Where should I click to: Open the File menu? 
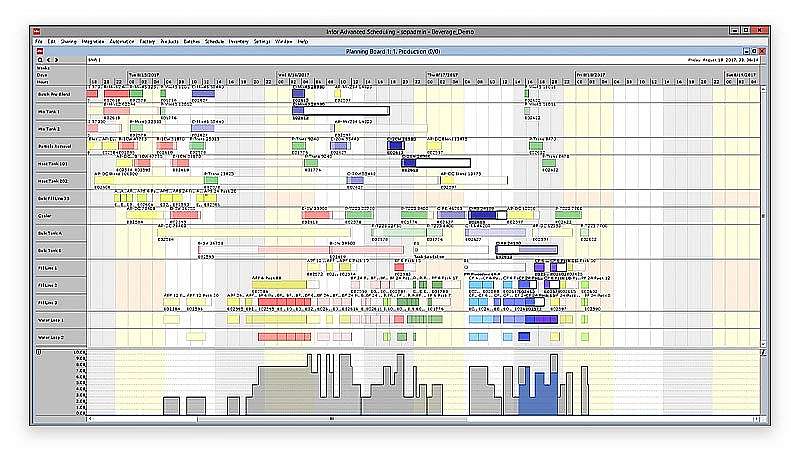tap(39, 41)
